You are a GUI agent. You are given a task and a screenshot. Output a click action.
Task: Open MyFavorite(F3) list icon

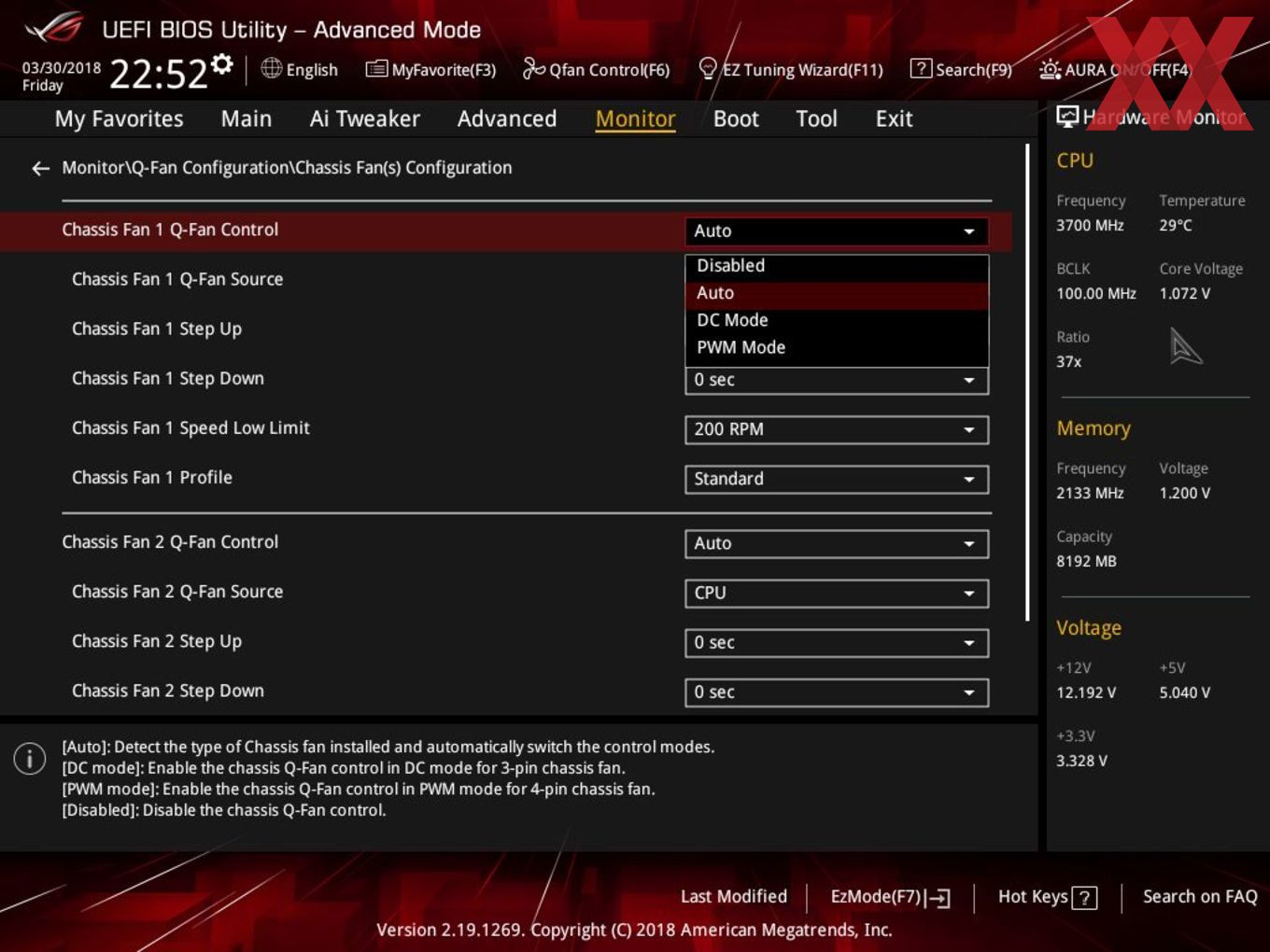click(376, 69)
